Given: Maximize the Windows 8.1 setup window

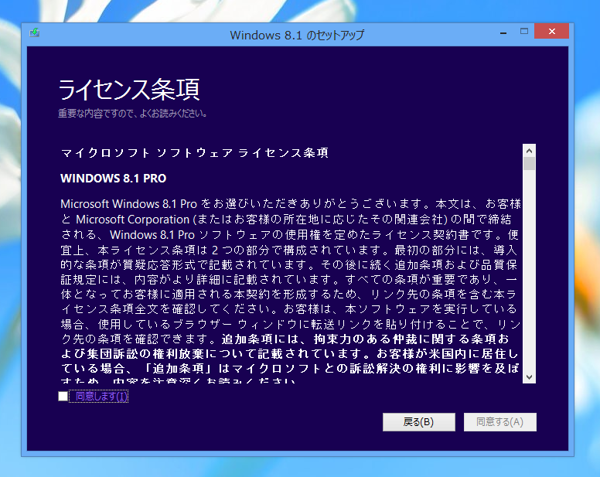Looking at the screenshot, I should click(x=524, y=31).
